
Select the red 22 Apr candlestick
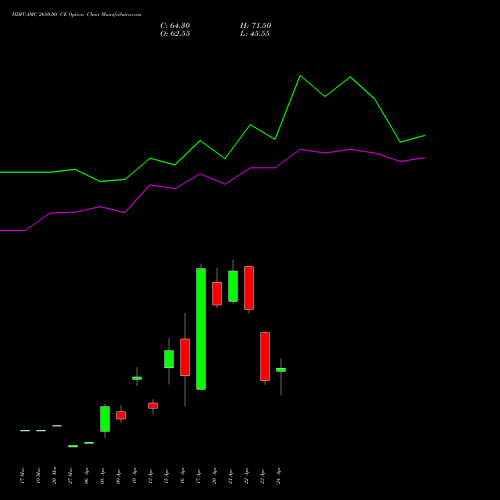249,288
